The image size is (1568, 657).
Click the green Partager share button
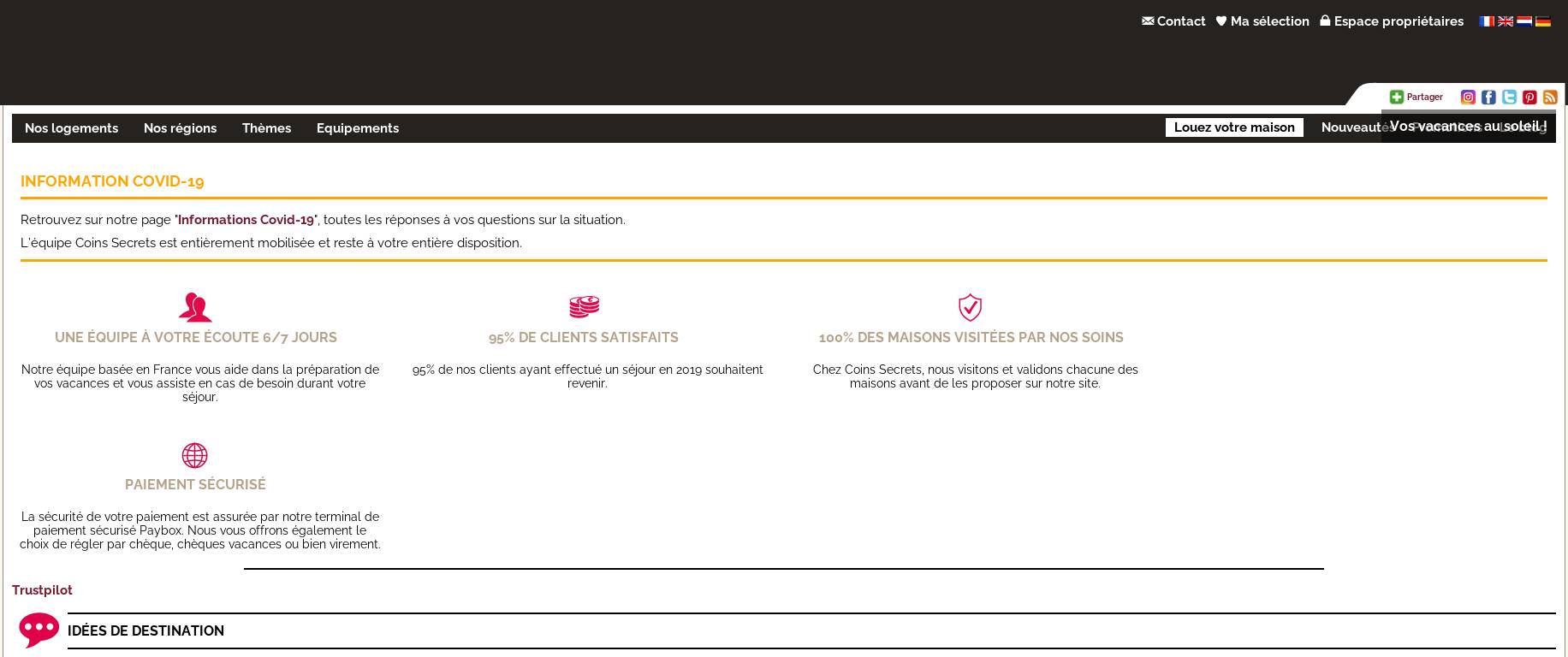pos(1417,97)
